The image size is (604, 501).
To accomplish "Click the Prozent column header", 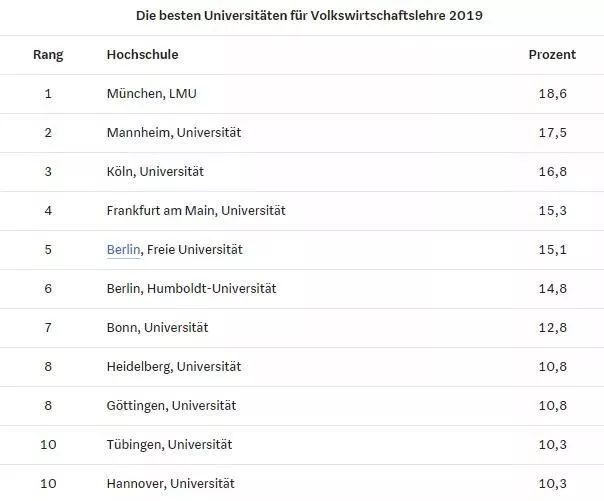I will 552,54.
